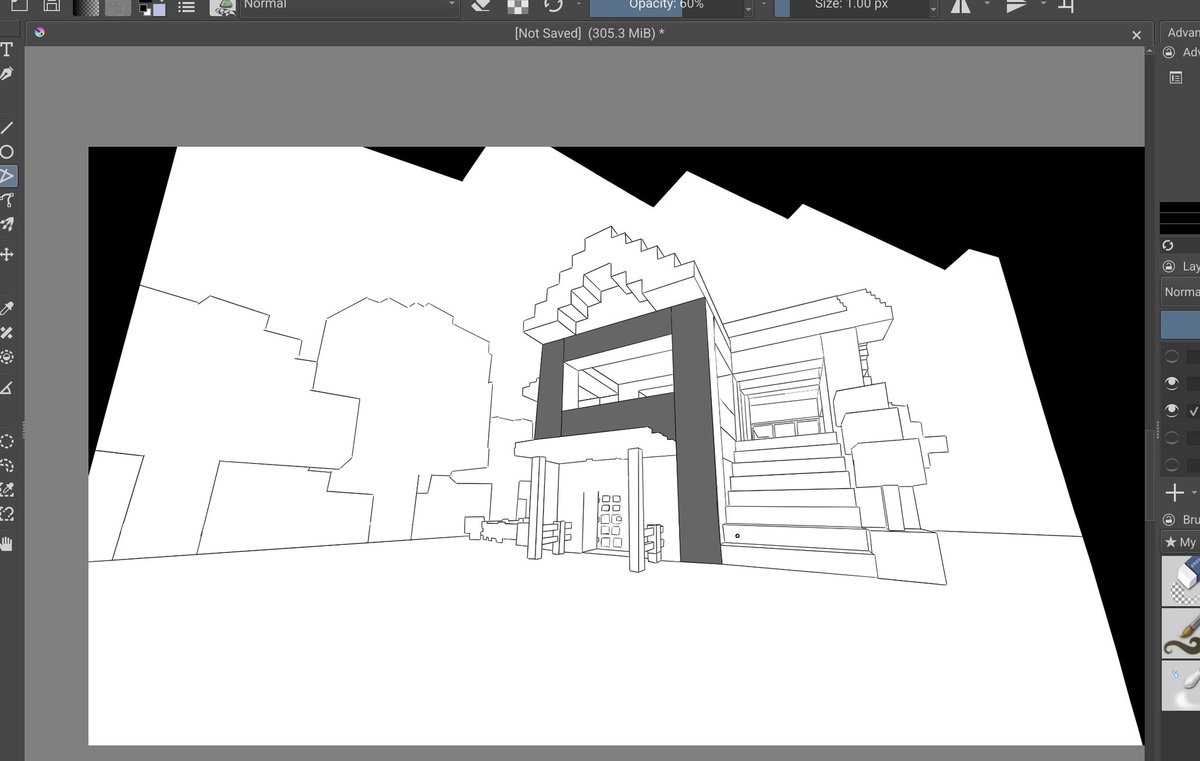Hide the checked third layer via eye icon
Image resolution: width=1200 pixels, height=761 pixels.
pos(1171,411)
